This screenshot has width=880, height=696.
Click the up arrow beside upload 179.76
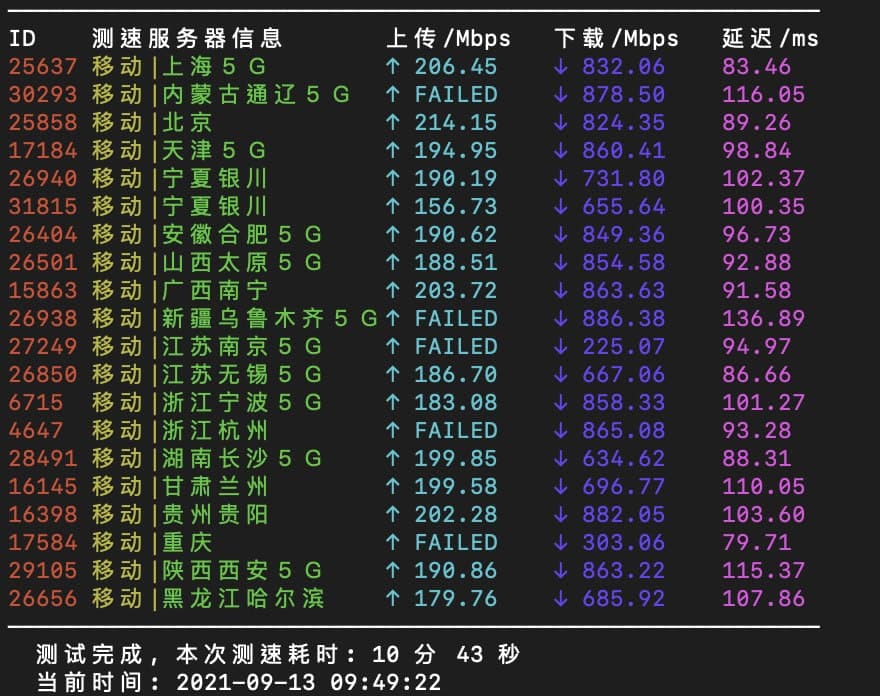click(394, 599)
